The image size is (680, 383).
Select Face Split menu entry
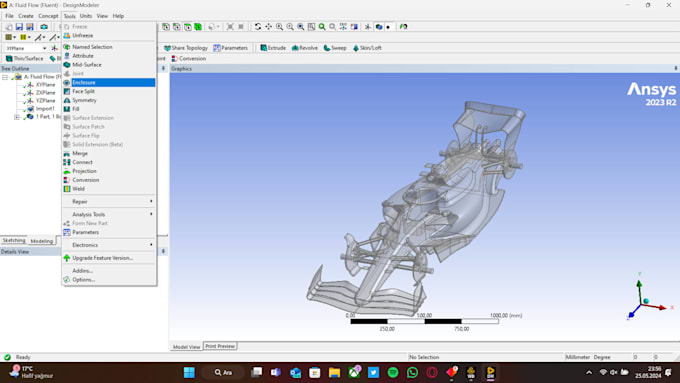[109, 91]
